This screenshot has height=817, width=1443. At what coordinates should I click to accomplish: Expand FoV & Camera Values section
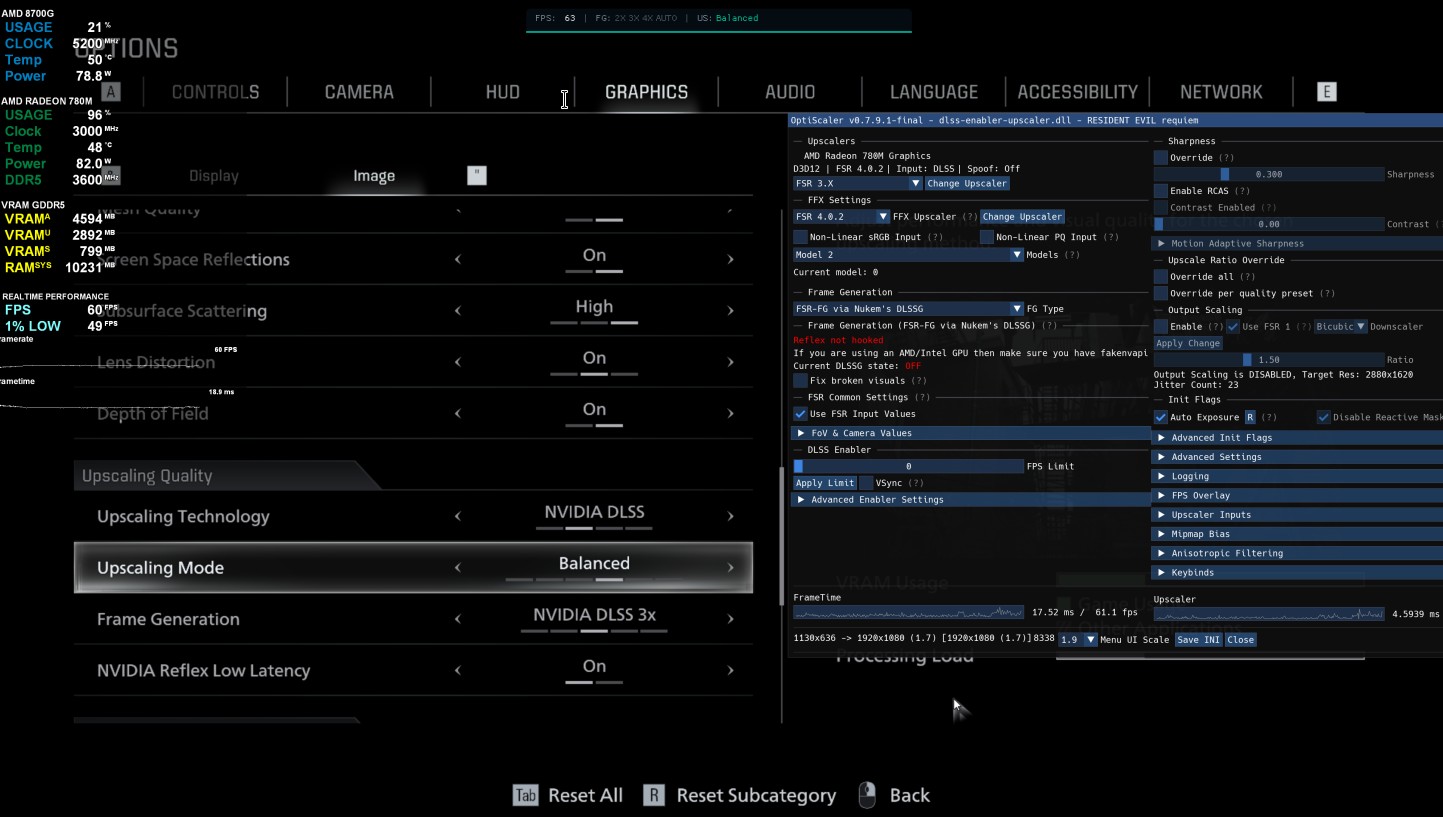[970, 433]
